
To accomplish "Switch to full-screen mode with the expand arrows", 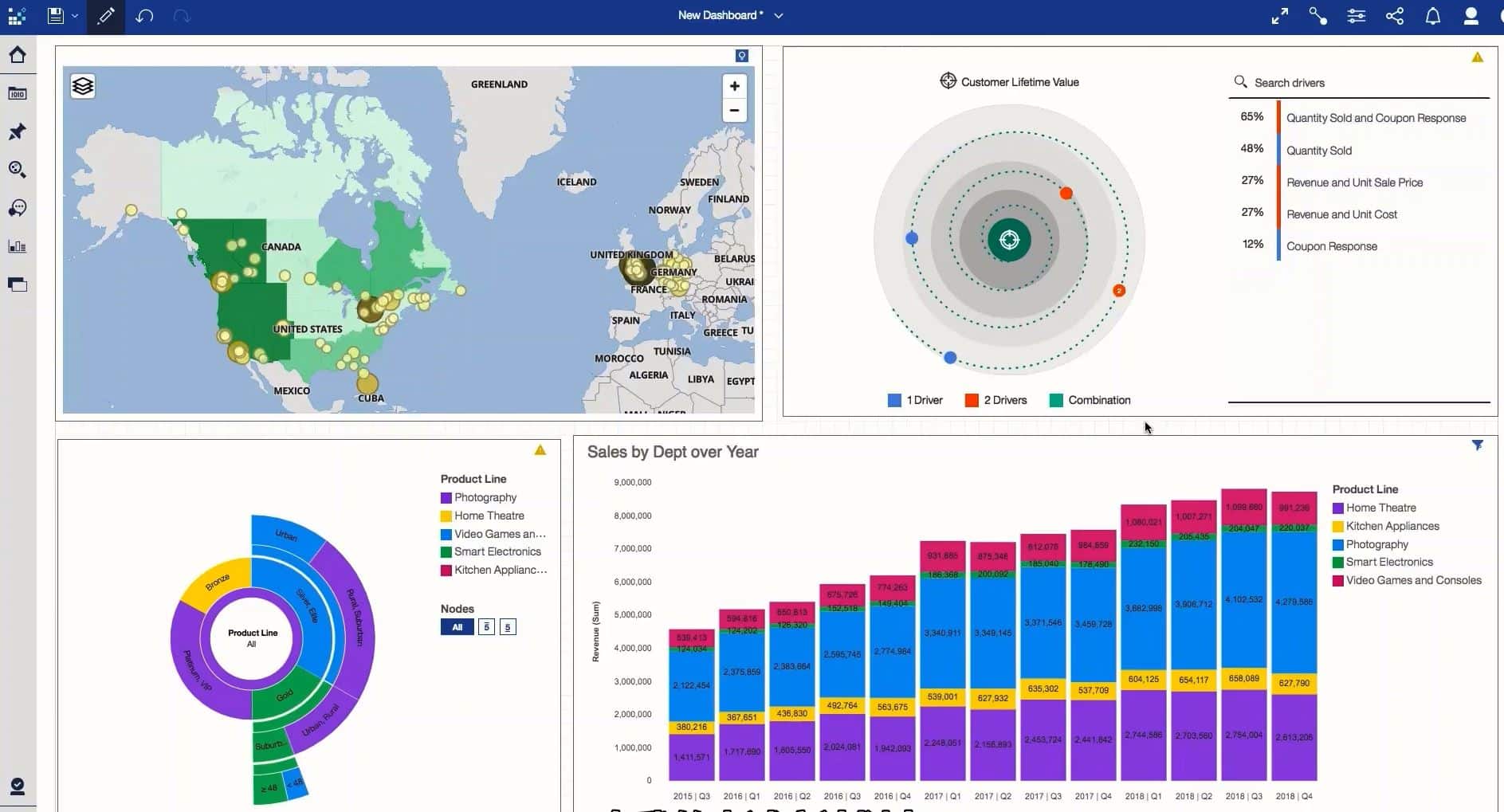I will click(1279, 16).
